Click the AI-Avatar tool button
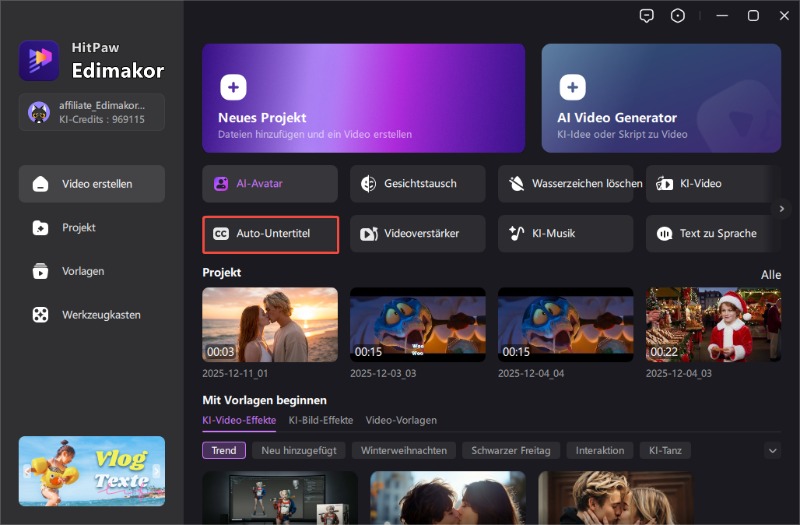800x525 pixels. click(x=270, y=184)
